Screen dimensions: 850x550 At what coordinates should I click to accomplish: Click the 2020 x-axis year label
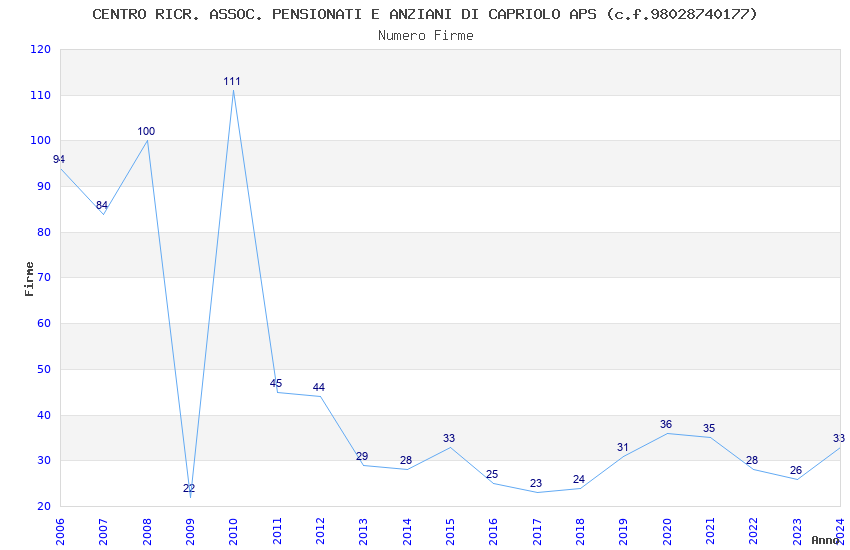click(x=667, y=531)
